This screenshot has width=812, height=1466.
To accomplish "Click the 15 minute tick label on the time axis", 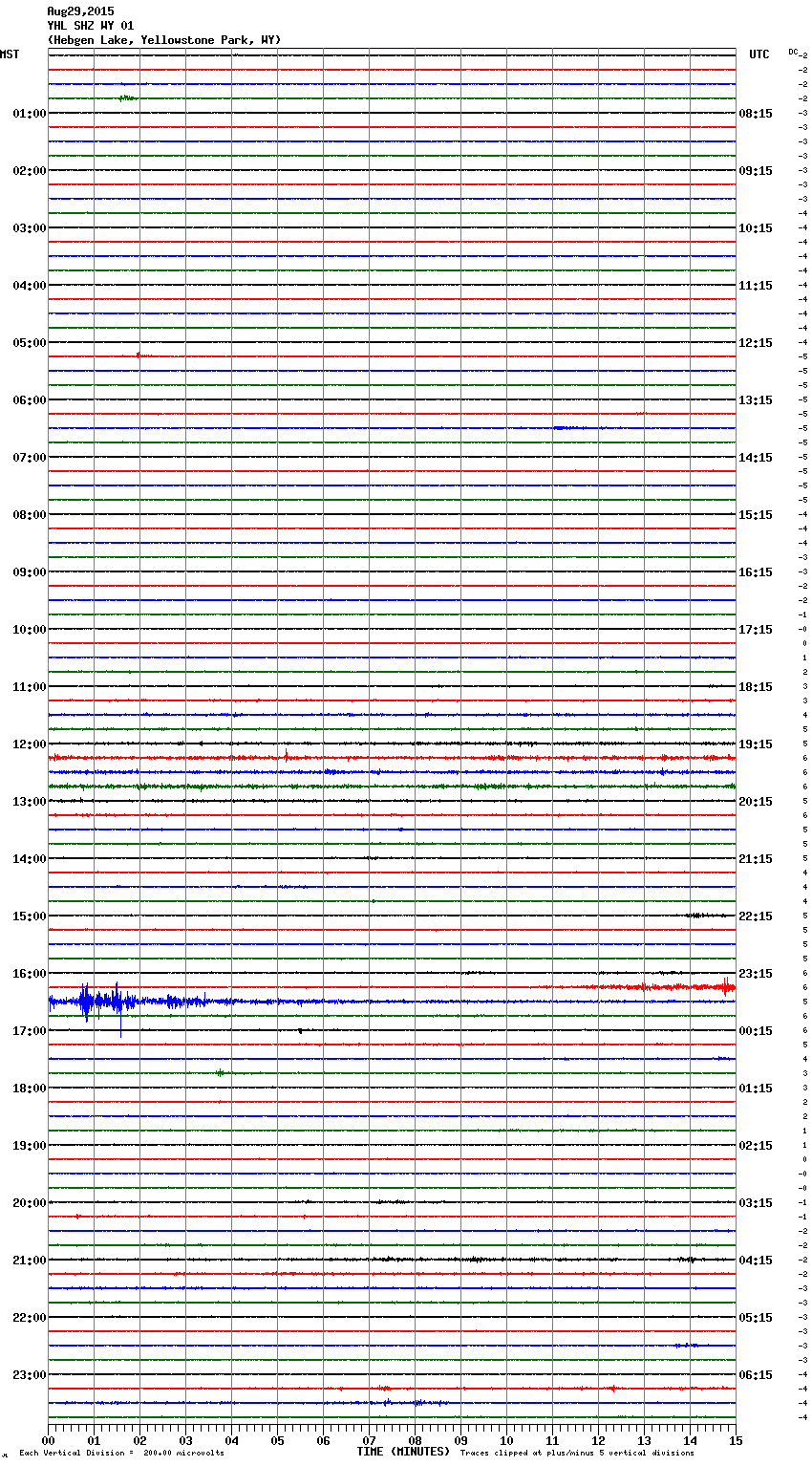I will (x=736, y=1440).
